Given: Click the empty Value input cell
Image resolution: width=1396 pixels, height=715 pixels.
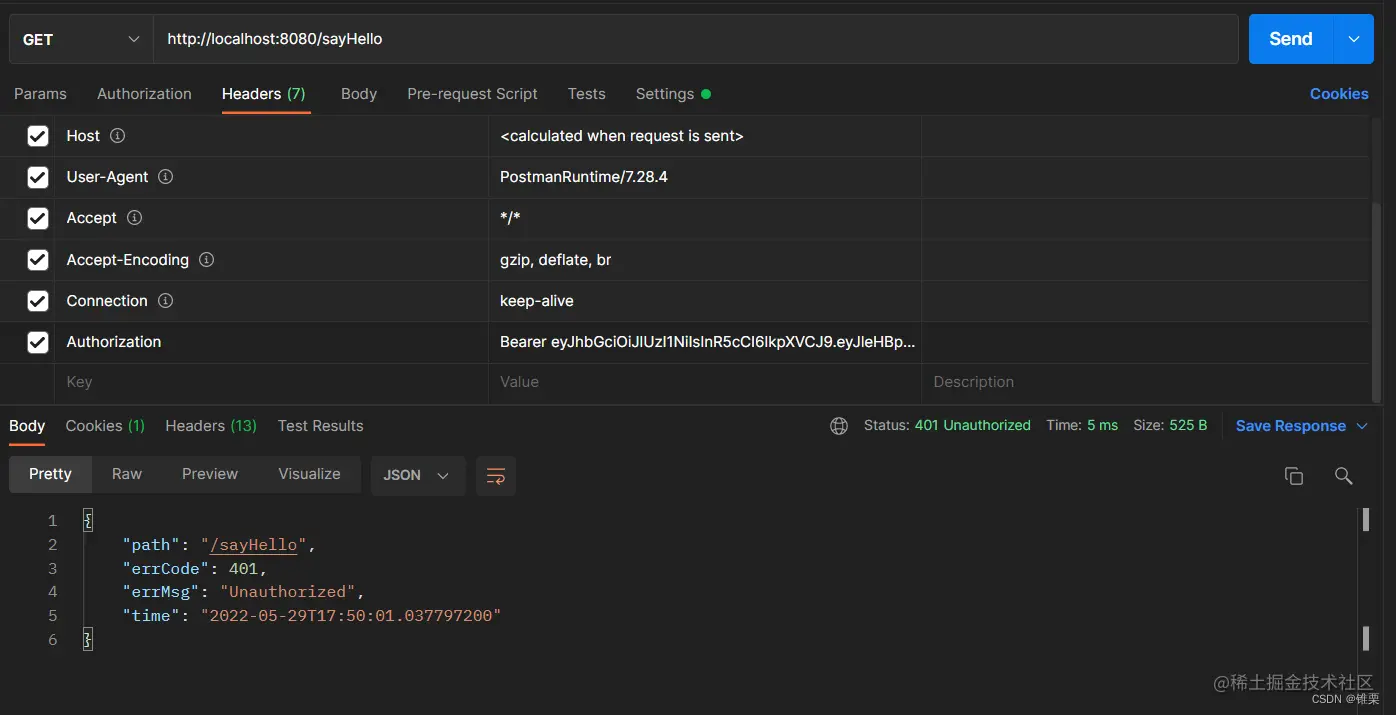Looking at the screenshot, I should point(705,382).
